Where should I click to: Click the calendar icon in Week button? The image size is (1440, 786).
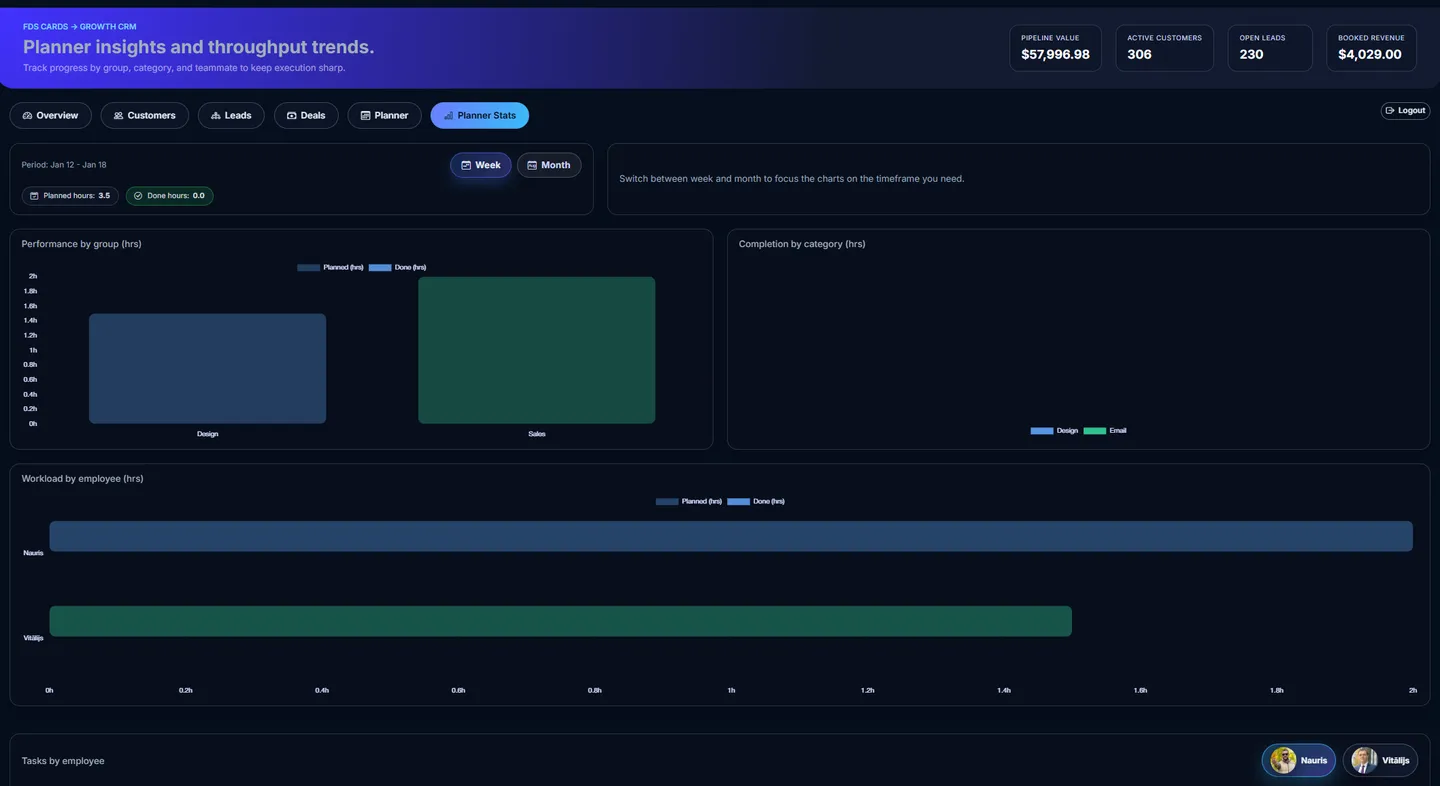coord(466,165)
